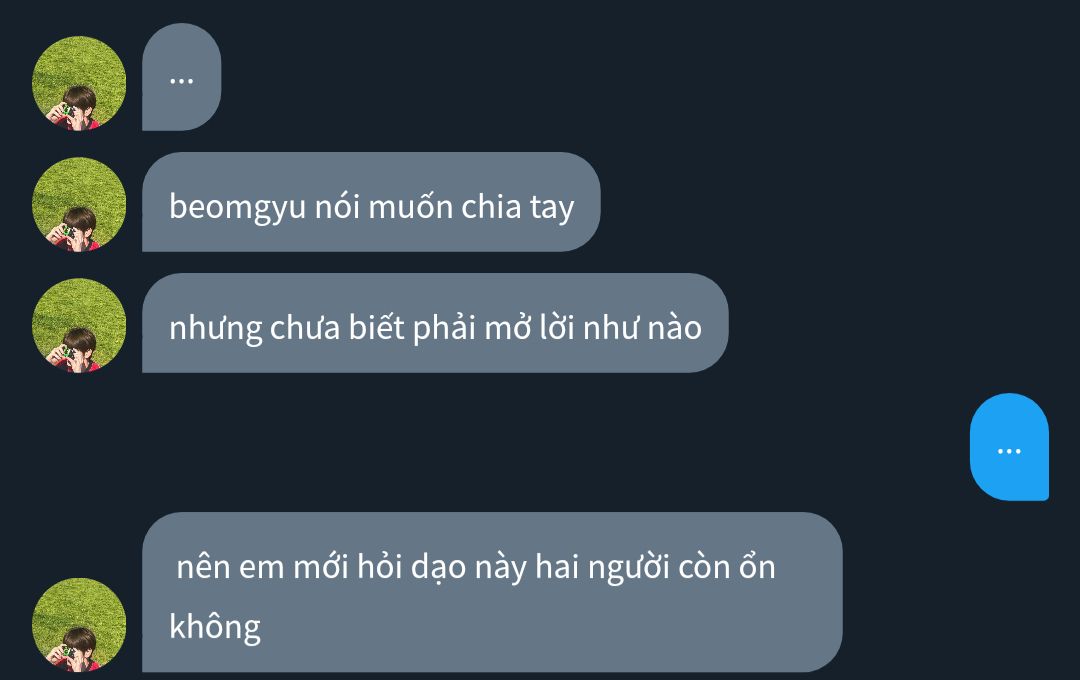Click the words 'còn ổn' in last message
This screenshot has height=680, width=1080.
[x=727, y=567]
